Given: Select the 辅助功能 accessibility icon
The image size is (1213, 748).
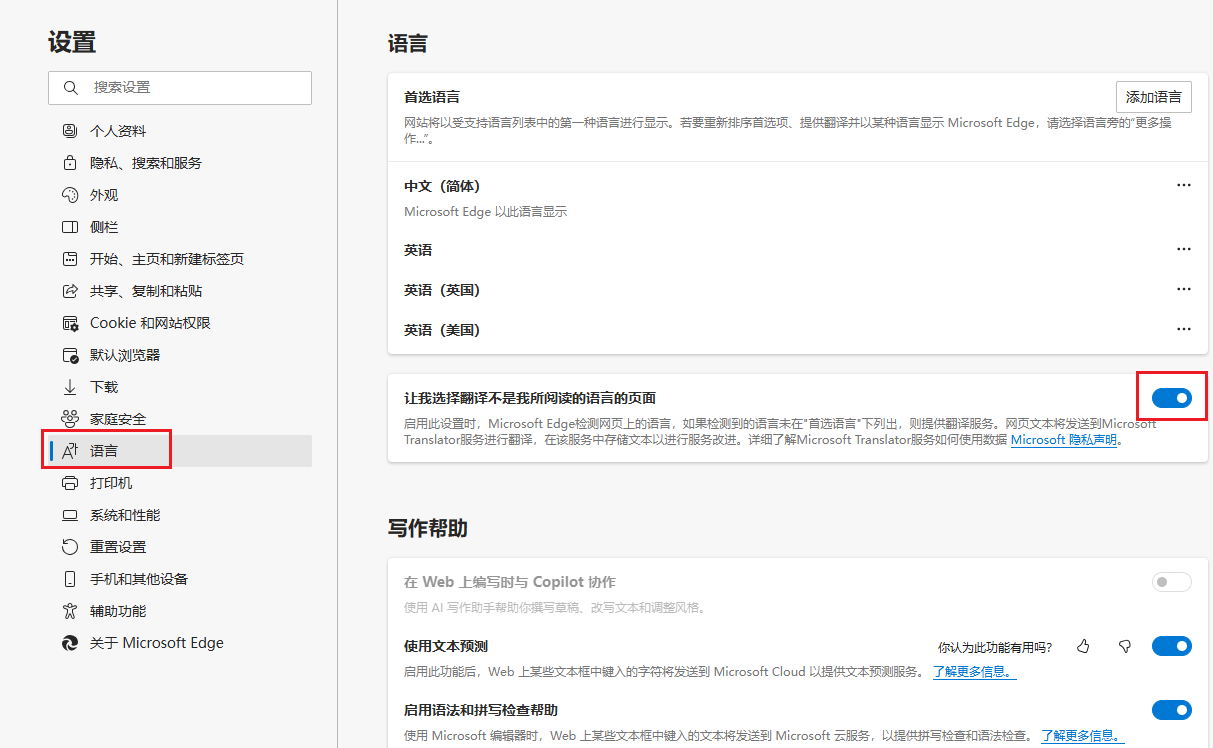Looking at the screenshot, I should (69, 610).
